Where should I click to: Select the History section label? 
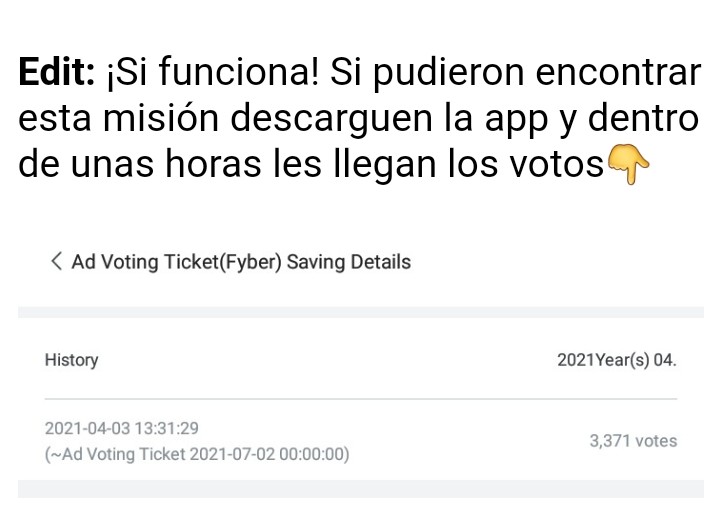(71, 360)
